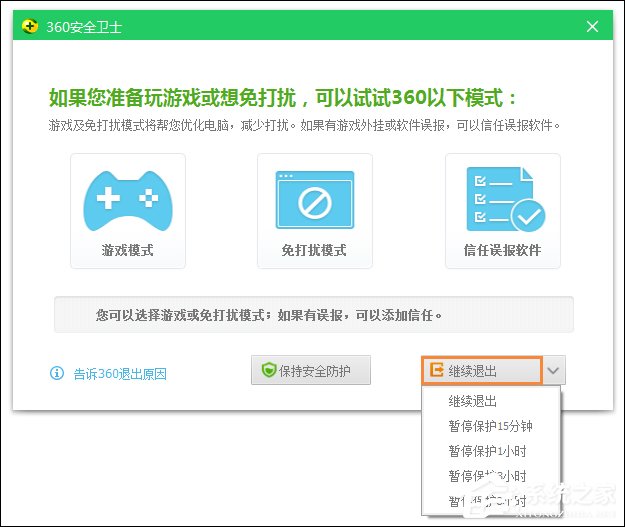Screen dimensions: 625x527
Task: Click the 360安全卫士 logo in title bar
Action: coord(29,27)
